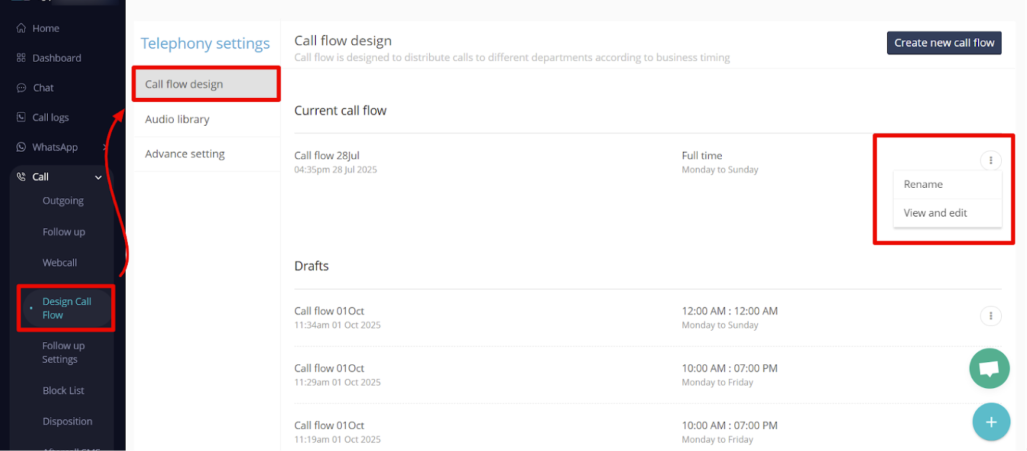Viewport: 1027px width, 451px height.
Task: Collapse the Call section chevron
Action: pos(99,177)
